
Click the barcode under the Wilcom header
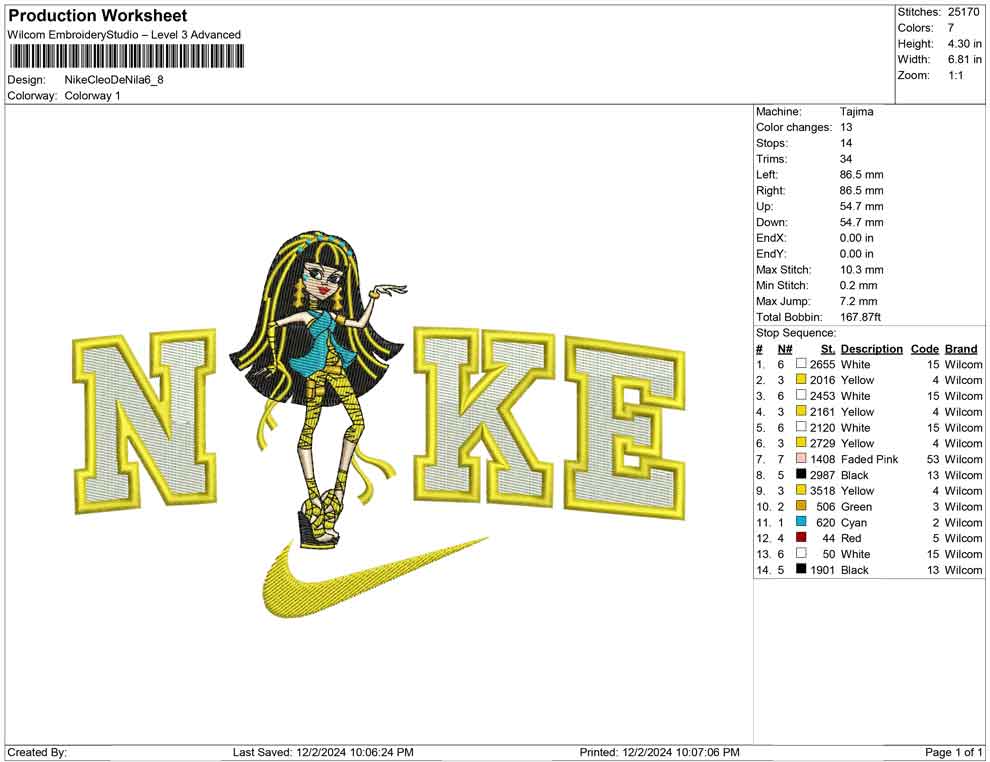(127, 57)
